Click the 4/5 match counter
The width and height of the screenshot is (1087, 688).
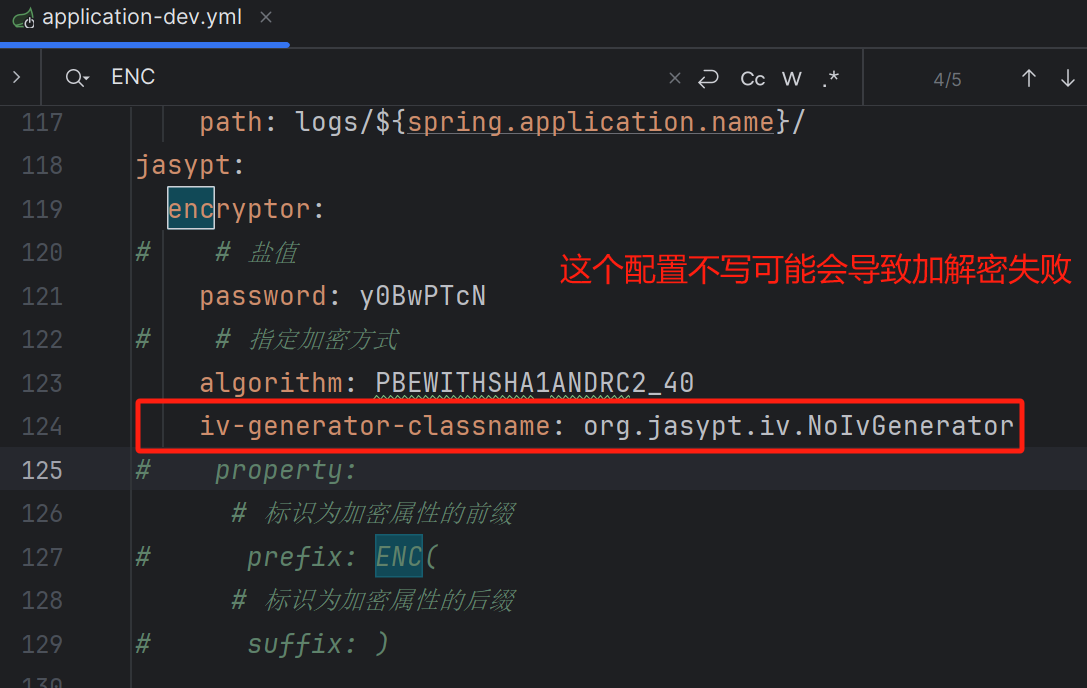point(947,78)
